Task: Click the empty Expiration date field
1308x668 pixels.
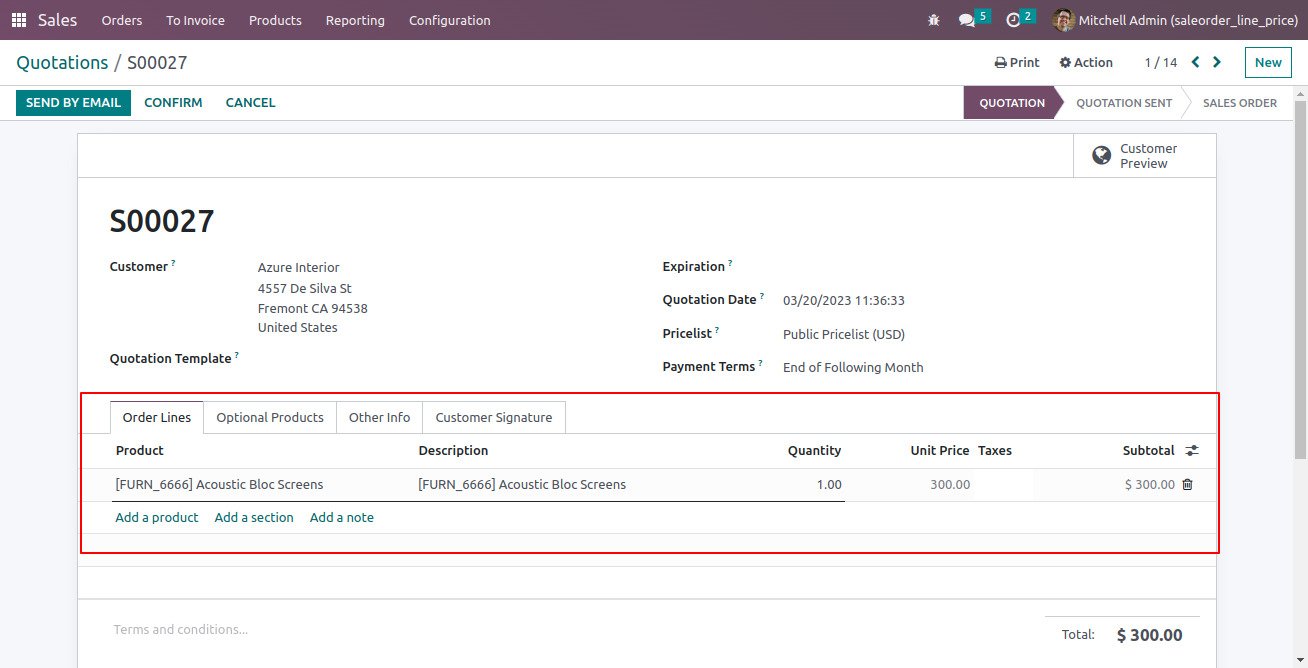Action: (x=983, y=266)
